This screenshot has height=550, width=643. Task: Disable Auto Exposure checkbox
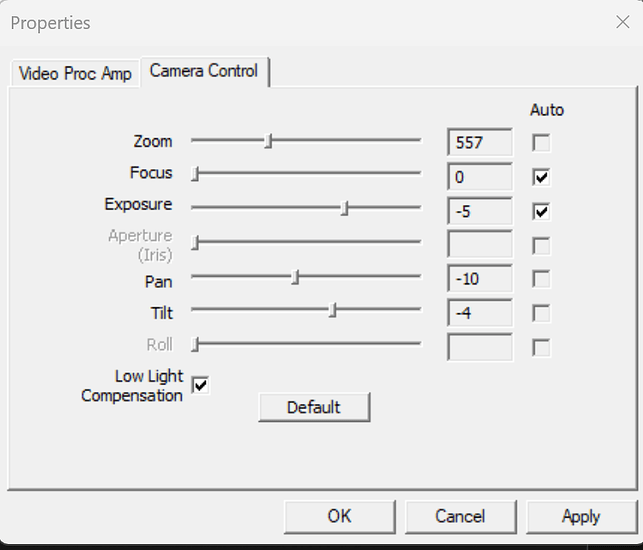click(x=541, y=211)
